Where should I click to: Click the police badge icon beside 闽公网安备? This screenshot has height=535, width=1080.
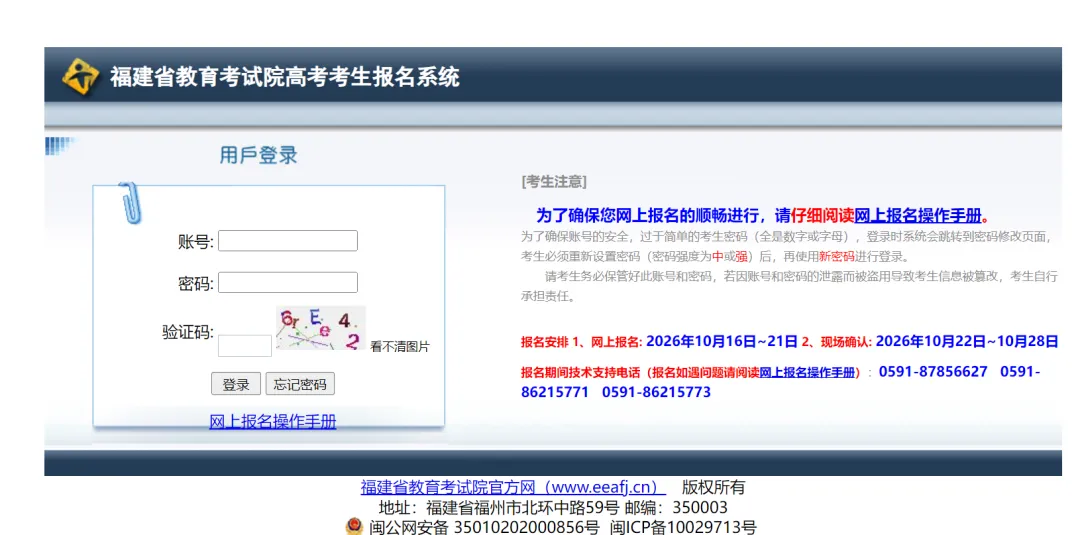[x=354, y=527]
